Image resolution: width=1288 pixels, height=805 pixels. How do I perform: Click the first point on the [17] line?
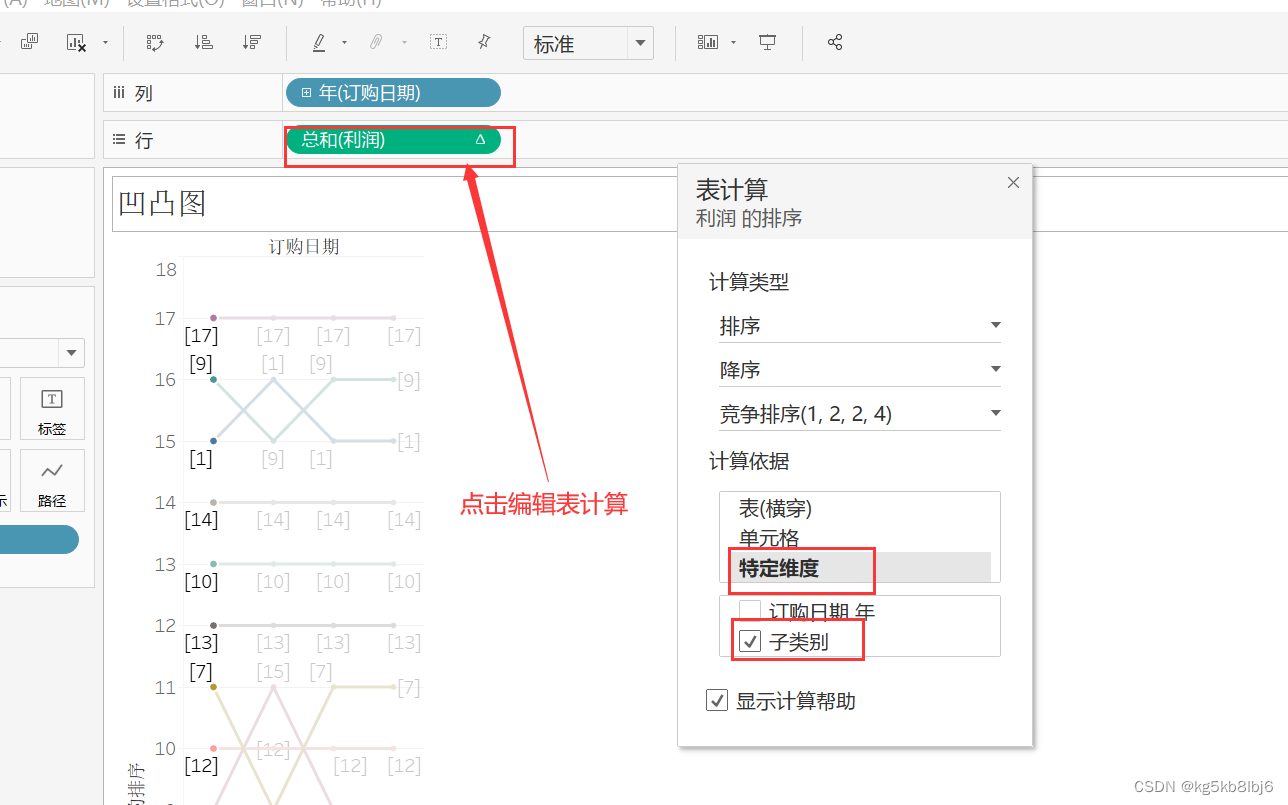pos(213,318)
